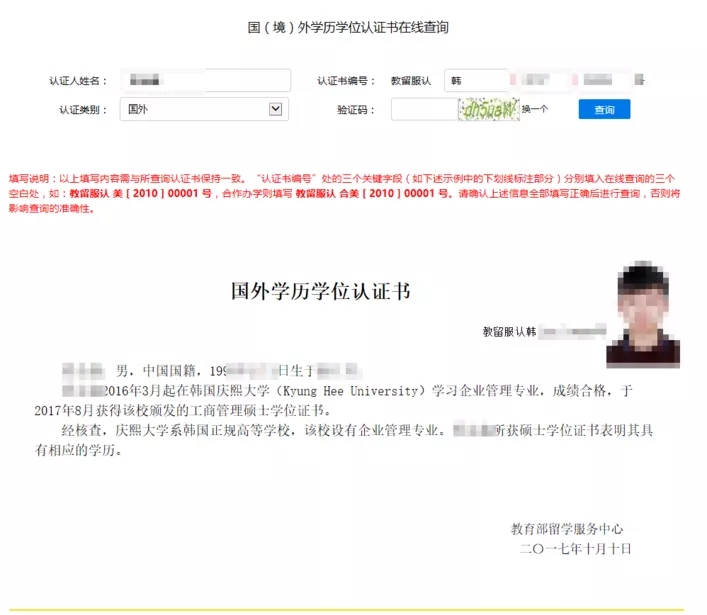Click the 验证码 captcha input box
This screenshot has width=707, height=615.
423,109
